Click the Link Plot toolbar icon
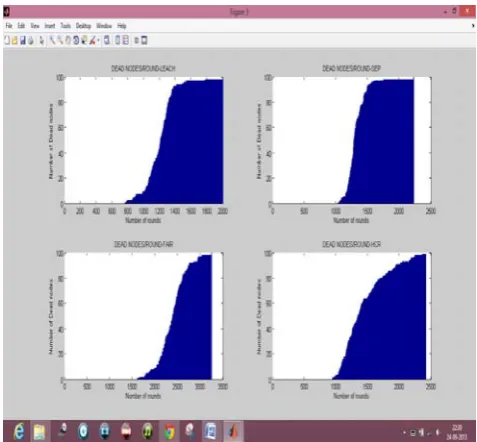Viewport: 477px width, 442px height. tap(107, 40)
